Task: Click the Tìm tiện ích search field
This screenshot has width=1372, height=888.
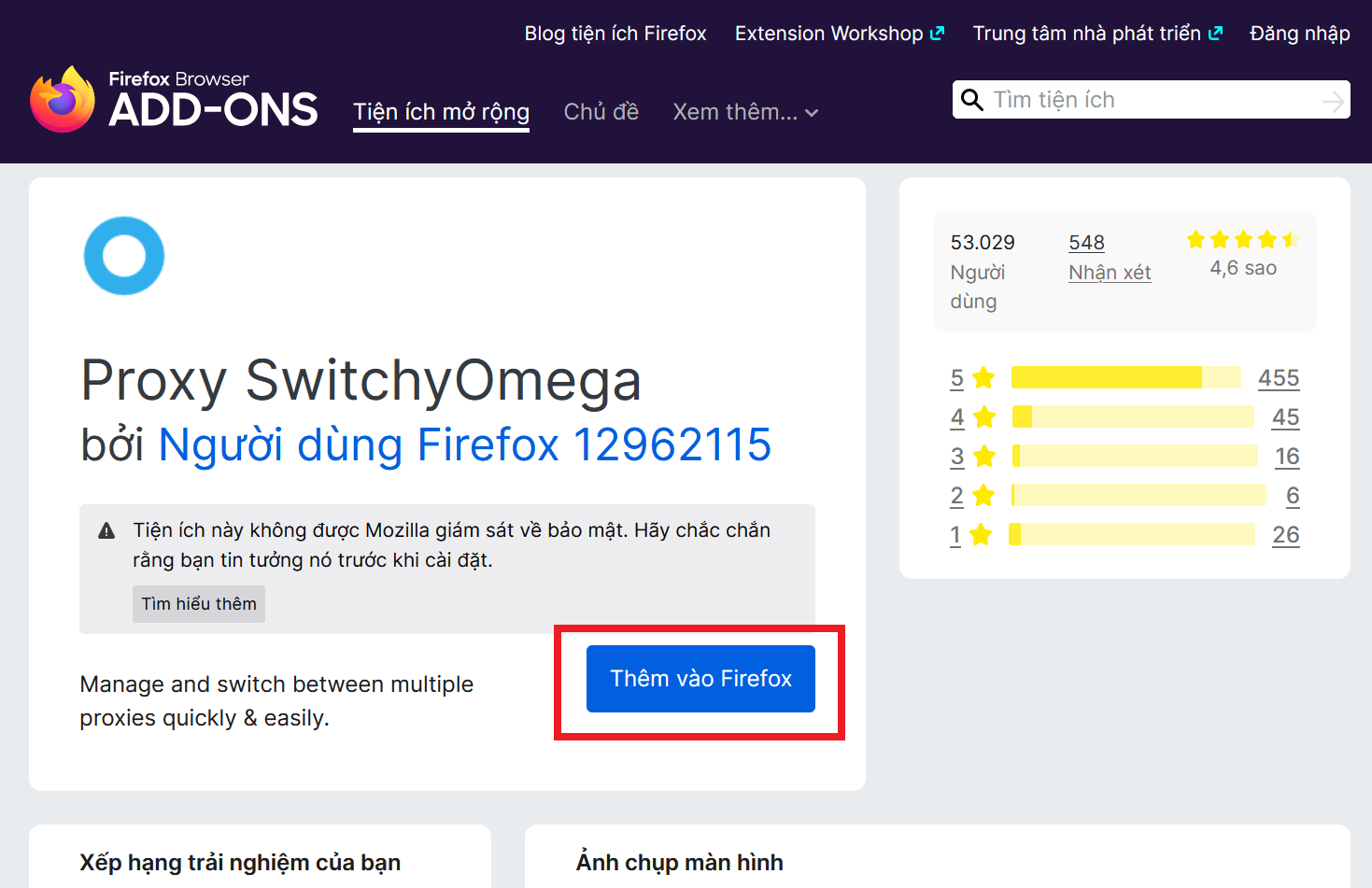Action: tap(1153, 100)
